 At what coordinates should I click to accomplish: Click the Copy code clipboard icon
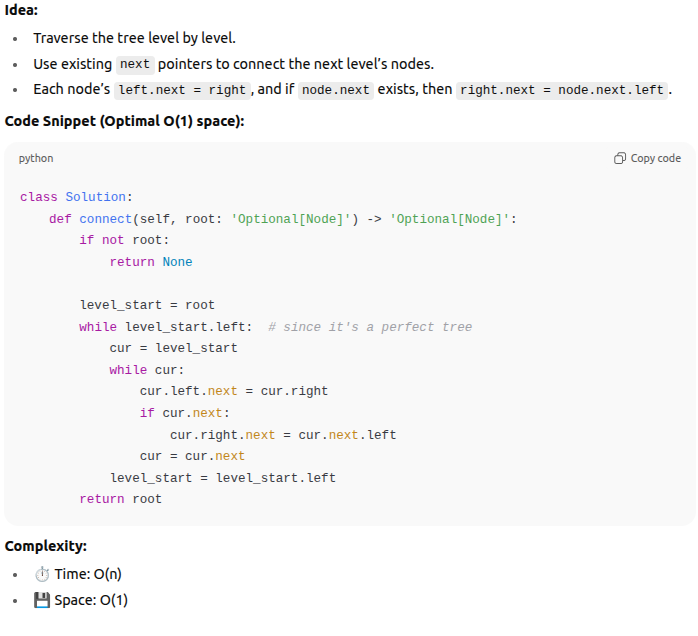(620, 158)
